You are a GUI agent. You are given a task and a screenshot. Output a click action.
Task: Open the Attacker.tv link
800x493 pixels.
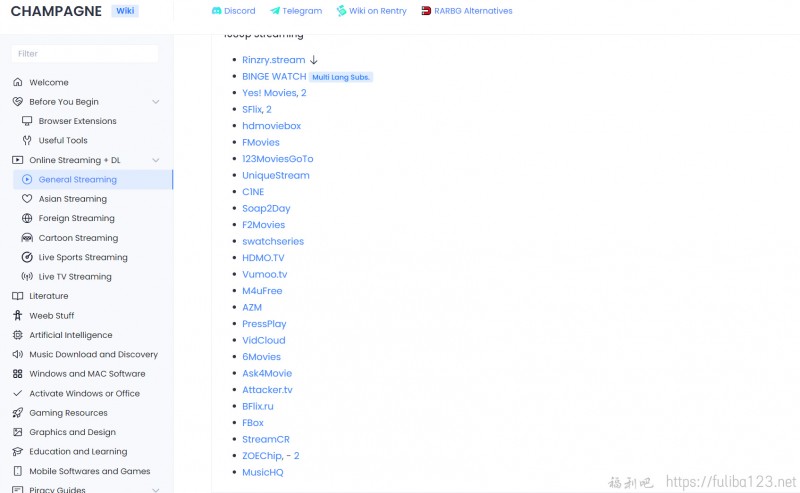click(x=267, y=390)
